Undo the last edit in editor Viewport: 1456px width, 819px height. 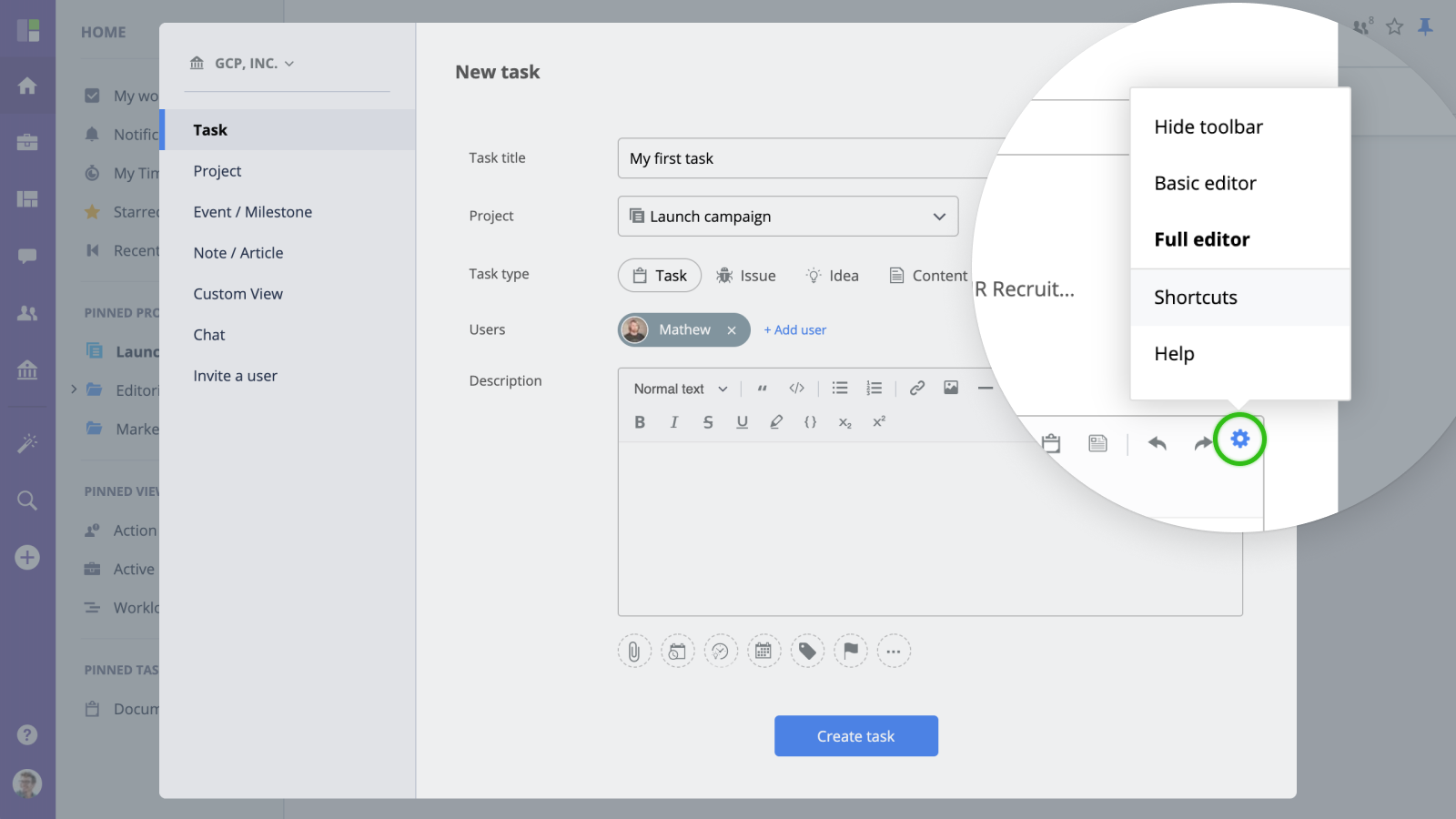coord(1157,444)
